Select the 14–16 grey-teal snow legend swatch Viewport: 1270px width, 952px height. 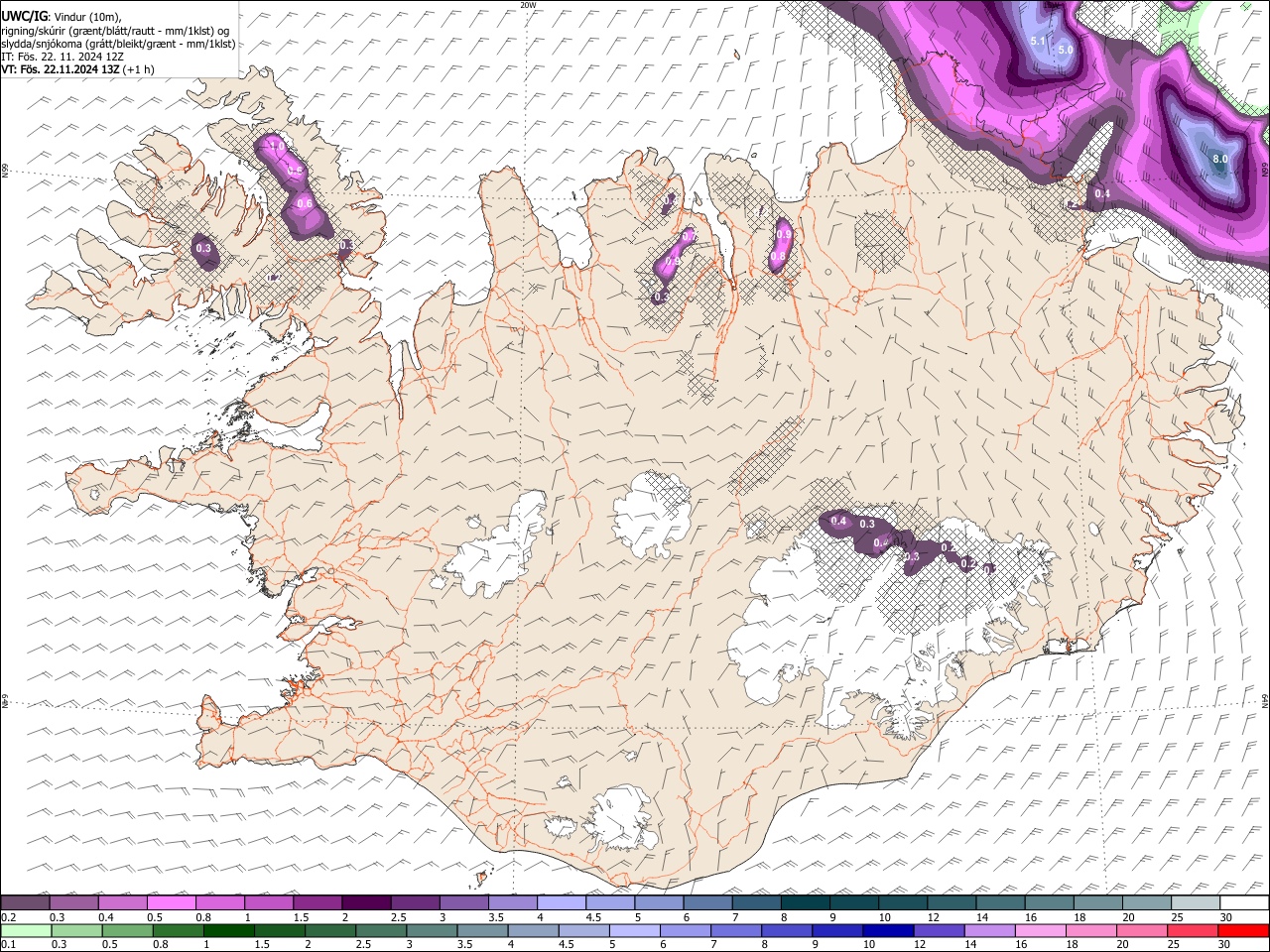1001,903
